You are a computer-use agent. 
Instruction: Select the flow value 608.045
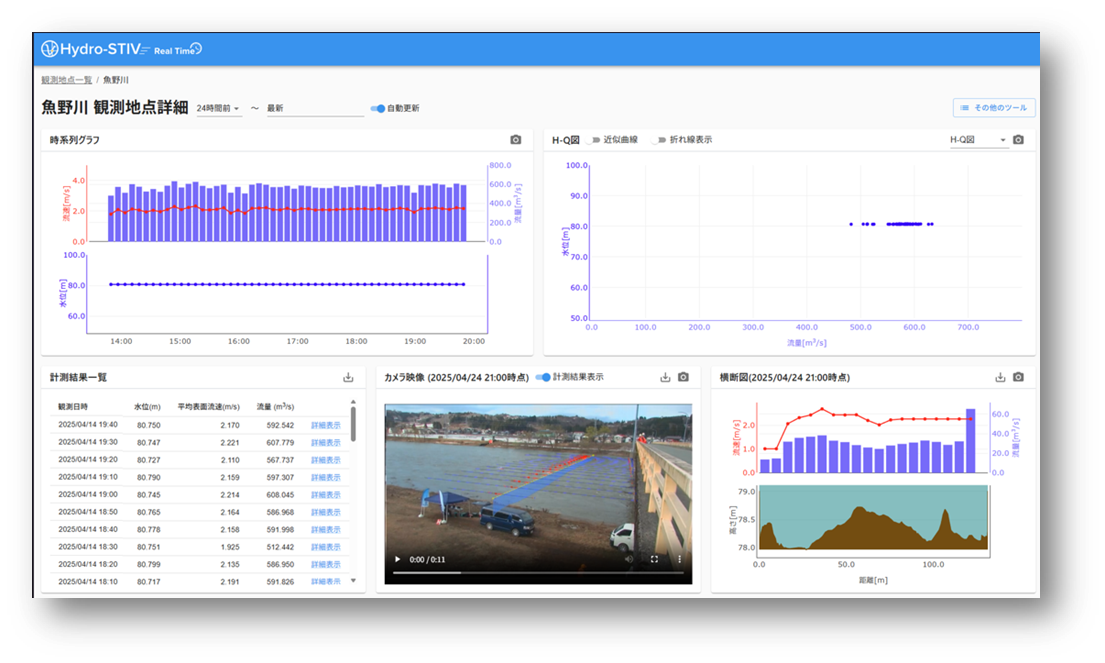(x=280, y=495)
